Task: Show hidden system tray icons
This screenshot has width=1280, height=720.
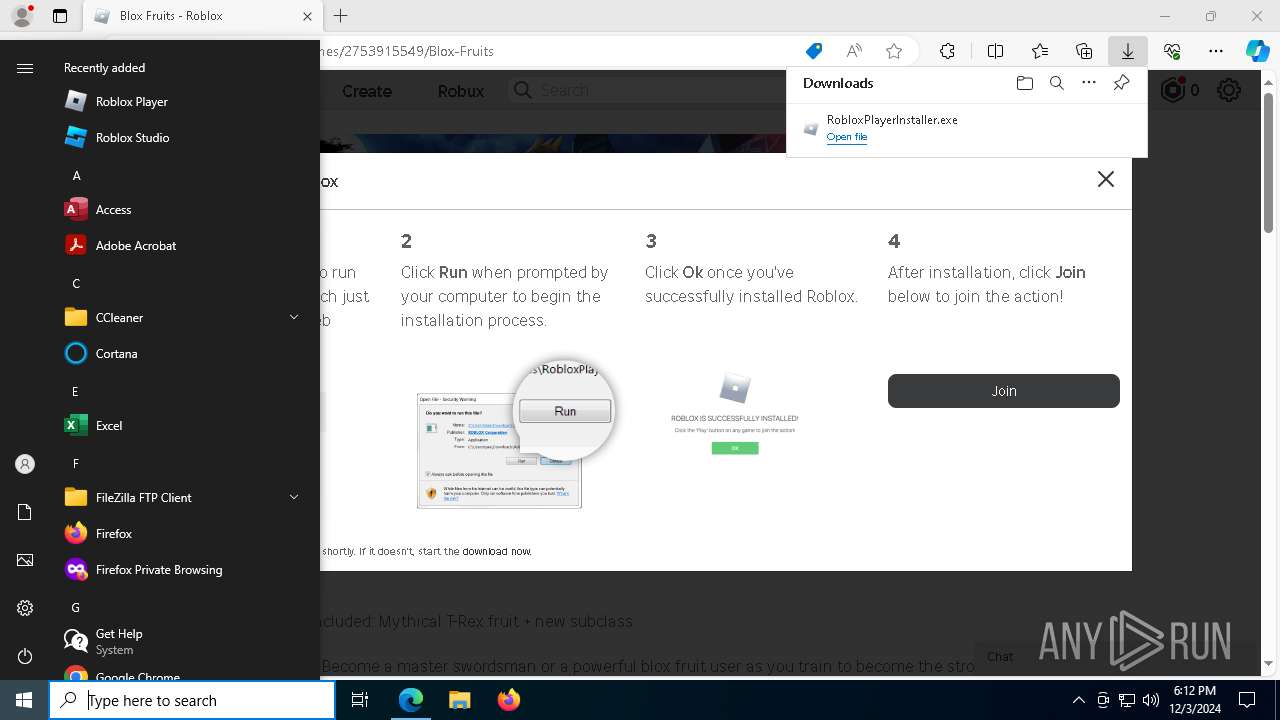Action: [x=1078, y=700]
